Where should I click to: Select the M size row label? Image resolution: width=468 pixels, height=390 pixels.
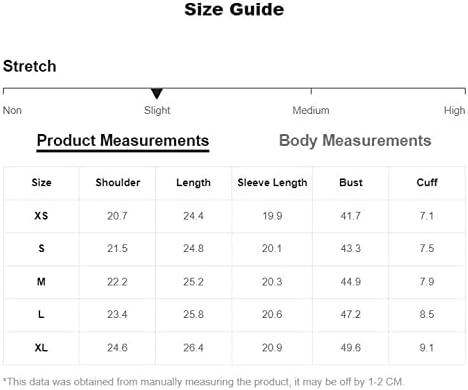coord(41,282)
